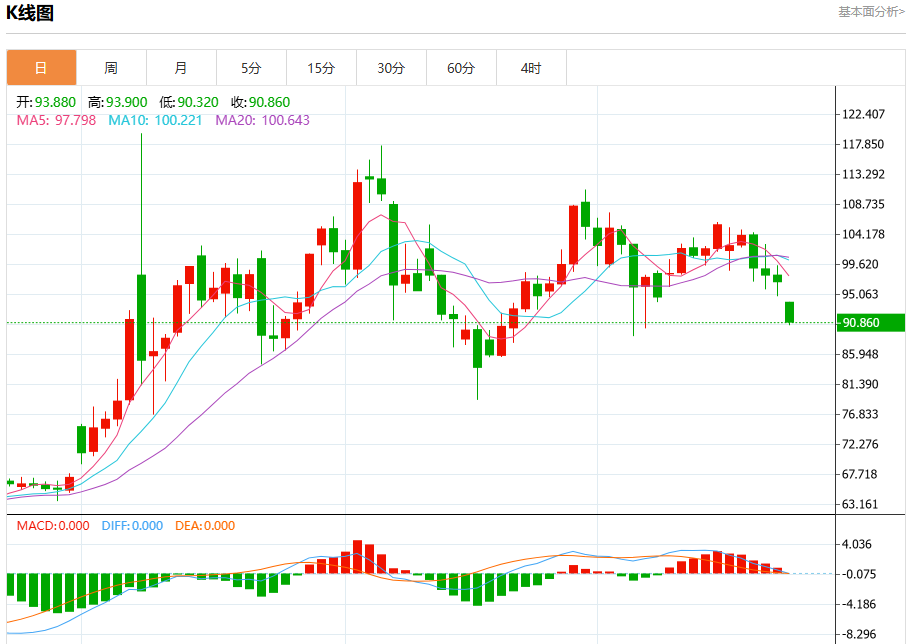Select the 日 daily chart tab
The image size is (910, 644).
click(x=41, y=68)
